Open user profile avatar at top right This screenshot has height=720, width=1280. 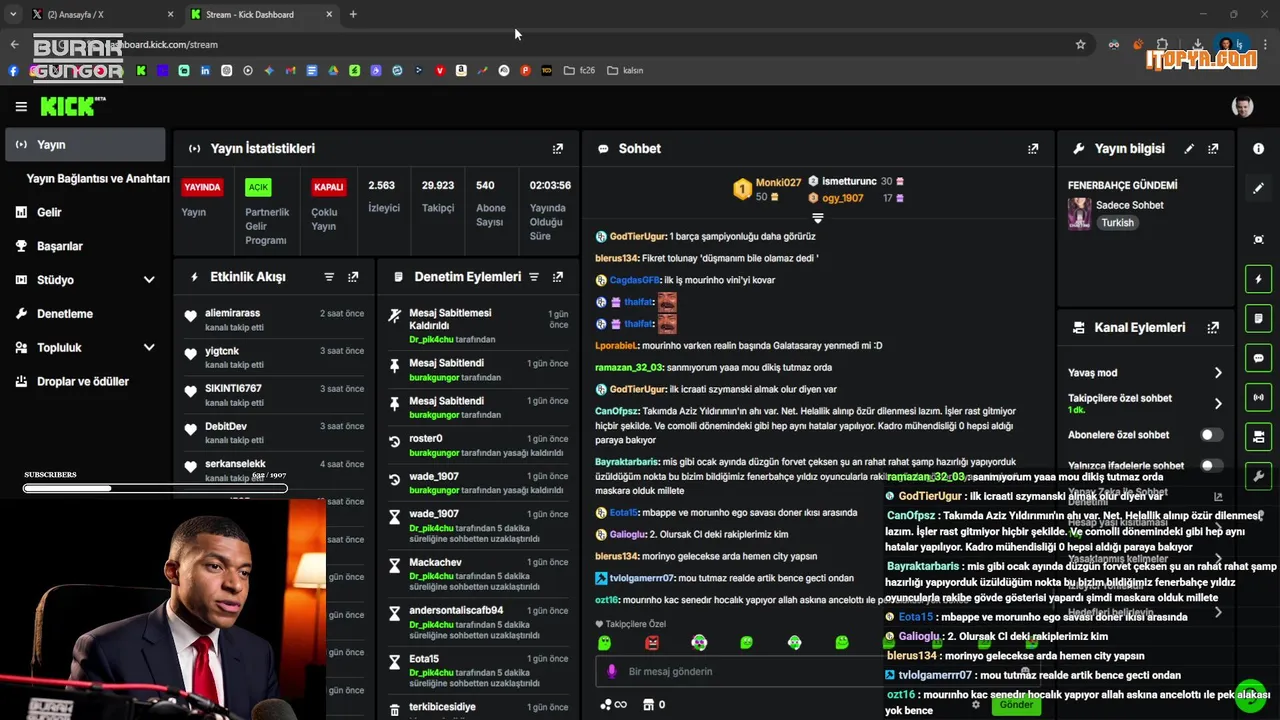(x=1242, y=106)
